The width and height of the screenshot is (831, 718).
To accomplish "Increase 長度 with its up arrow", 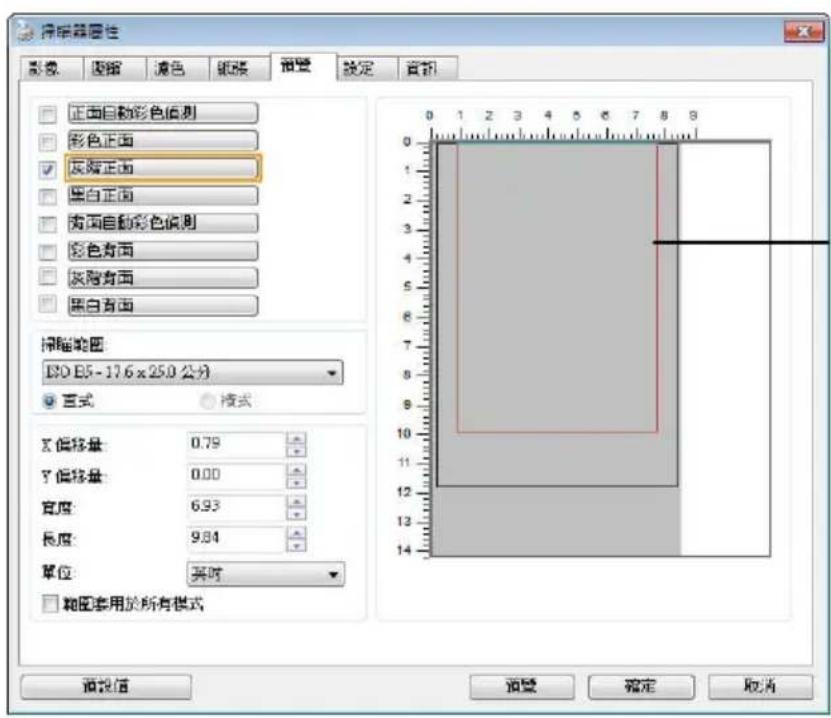I will coord(296,533).
